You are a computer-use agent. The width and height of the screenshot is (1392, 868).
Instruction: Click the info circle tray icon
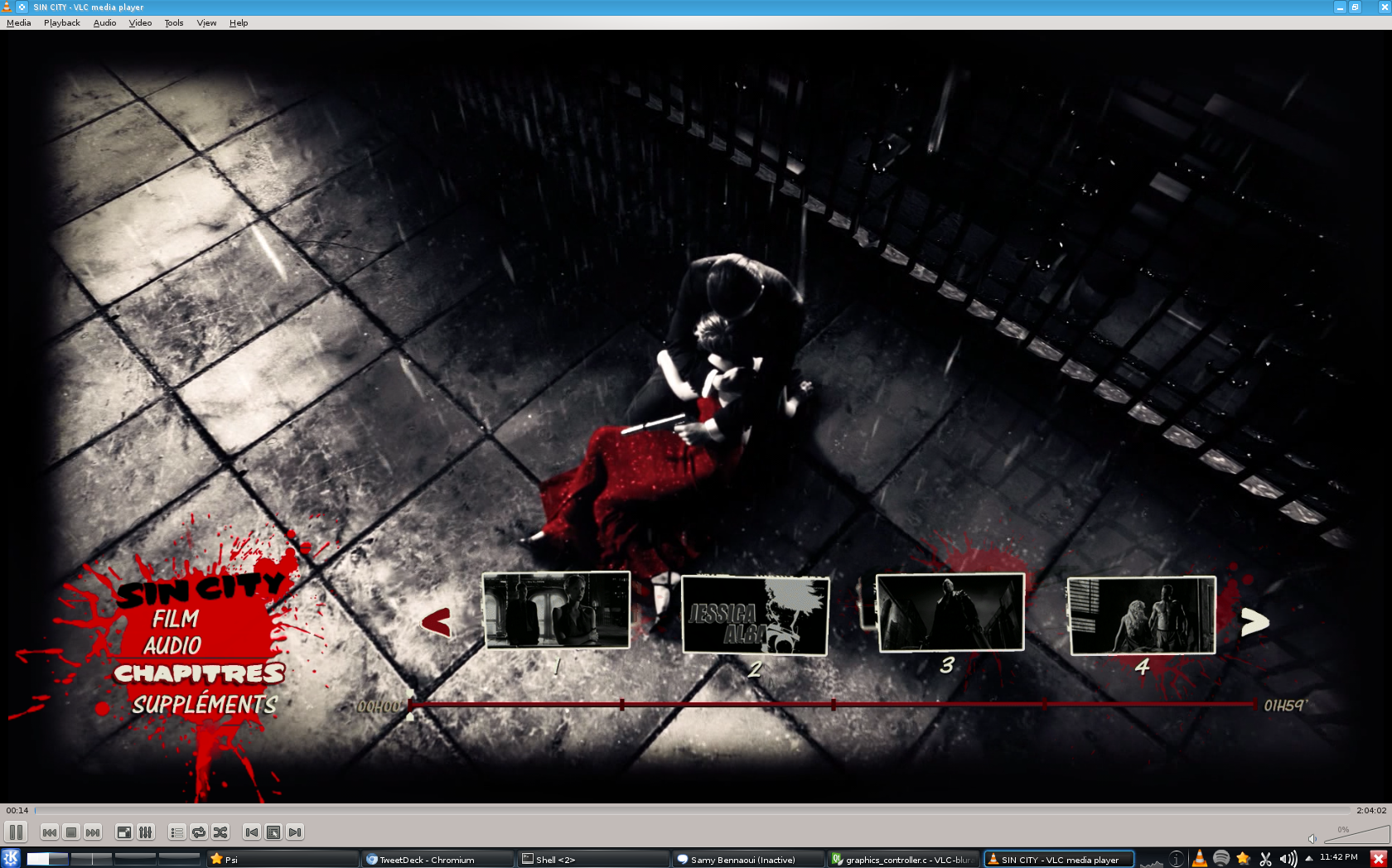tap(1177, 859)
